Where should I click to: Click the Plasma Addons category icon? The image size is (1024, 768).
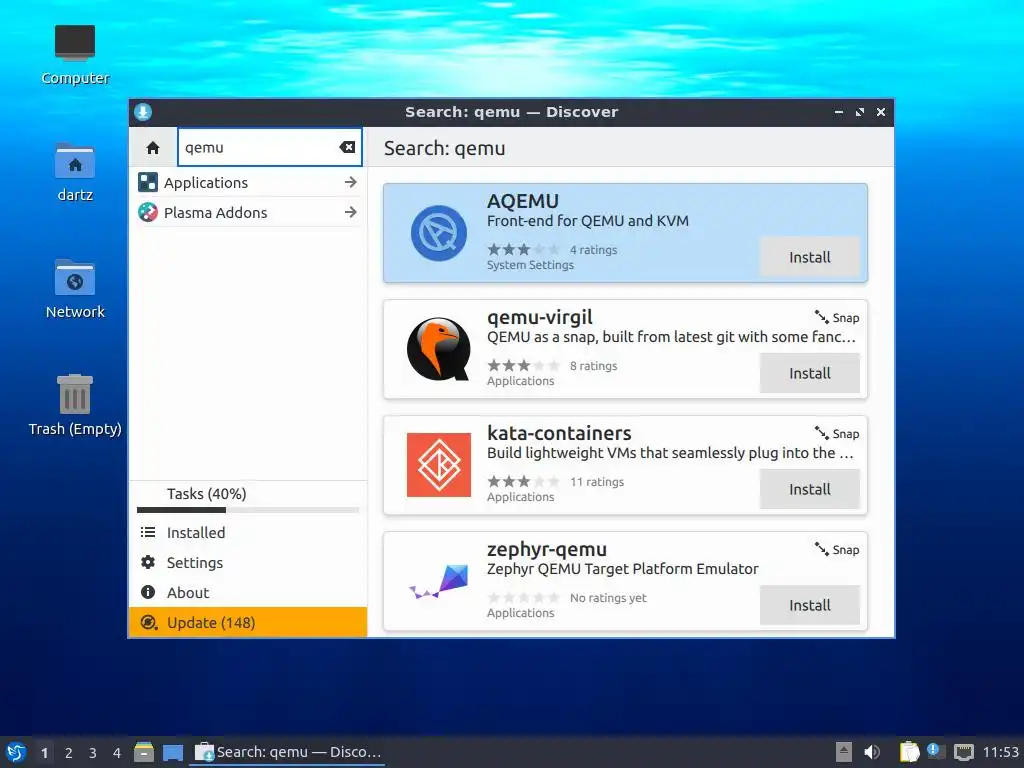tap(148, 212)
